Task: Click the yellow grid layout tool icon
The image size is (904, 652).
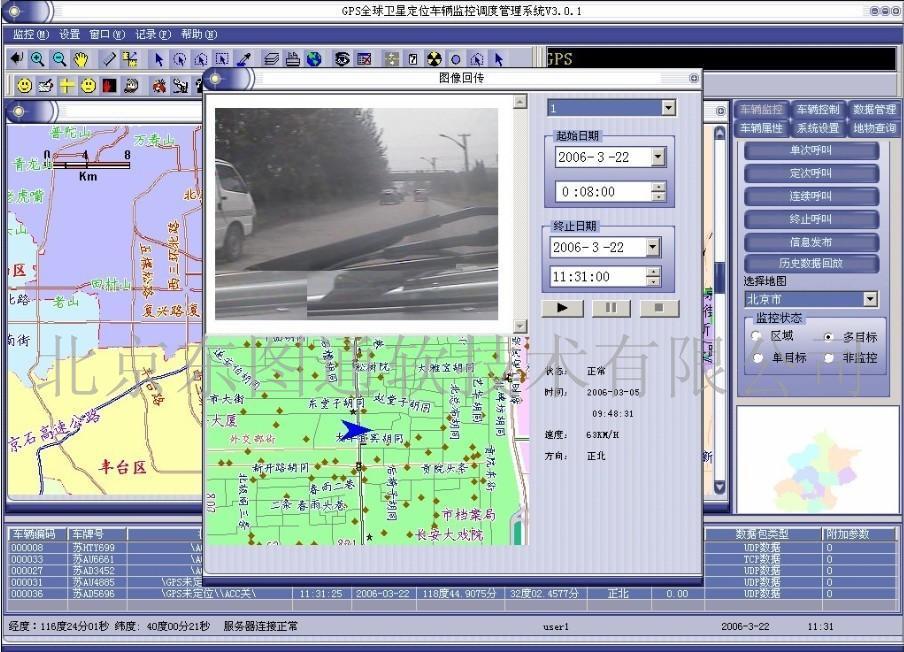Action: (130, 58)
